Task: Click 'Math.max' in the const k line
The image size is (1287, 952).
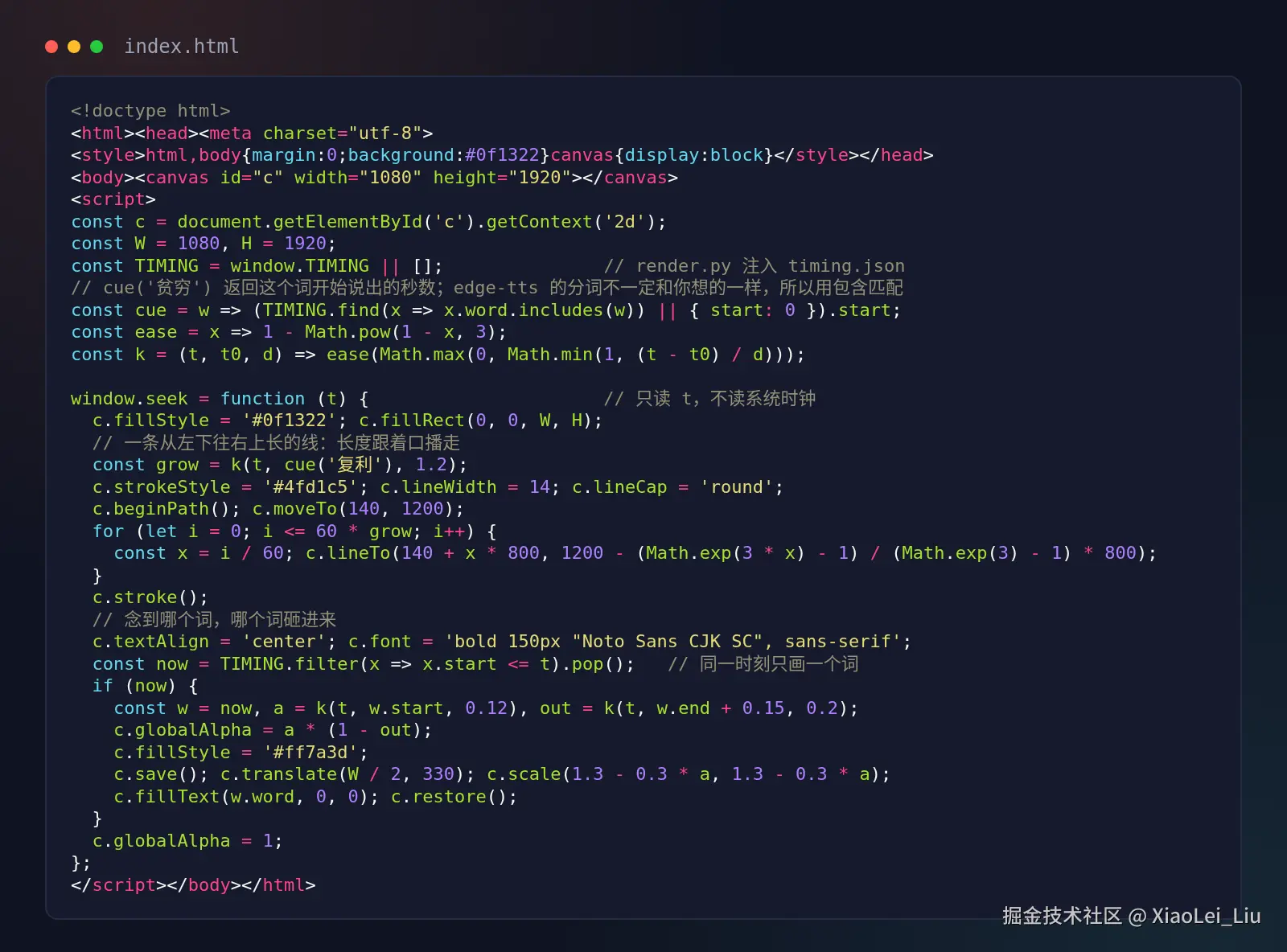Action: [x=422, y=355]
